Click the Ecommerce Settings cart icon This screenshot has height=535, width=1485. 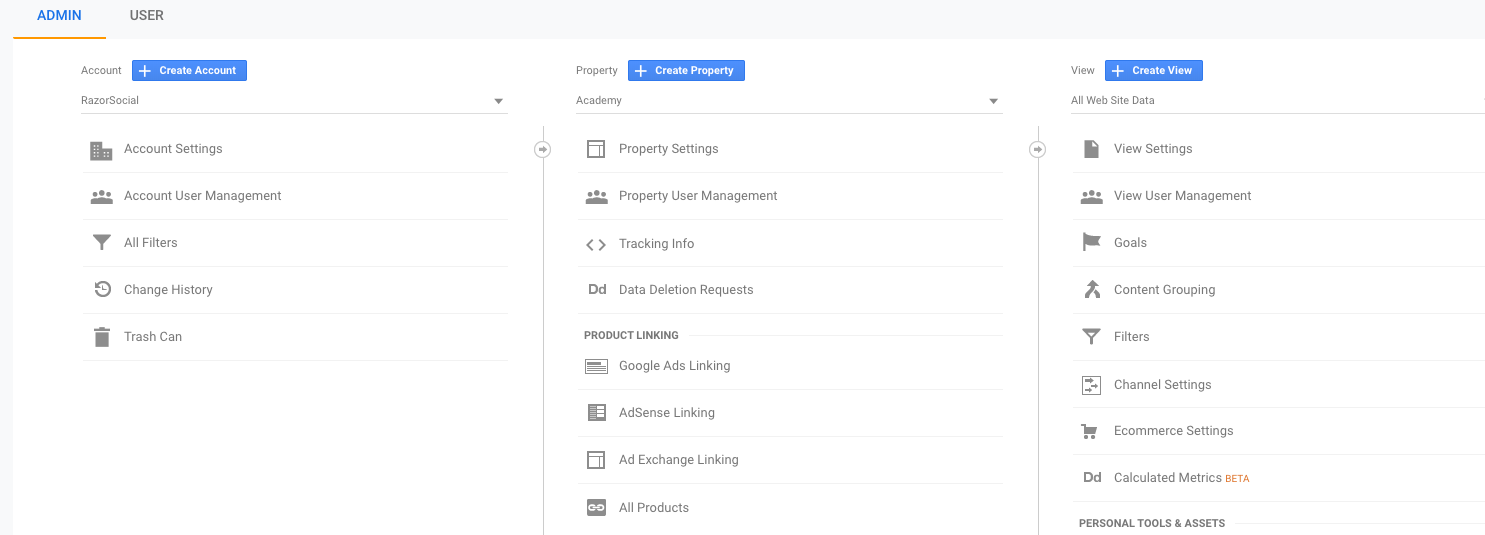[1091, 431]
